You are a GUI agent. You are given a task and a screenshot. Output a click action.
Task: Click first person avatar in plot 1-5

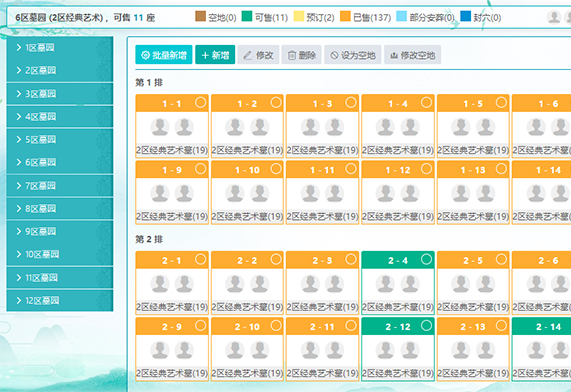(461, 127)
